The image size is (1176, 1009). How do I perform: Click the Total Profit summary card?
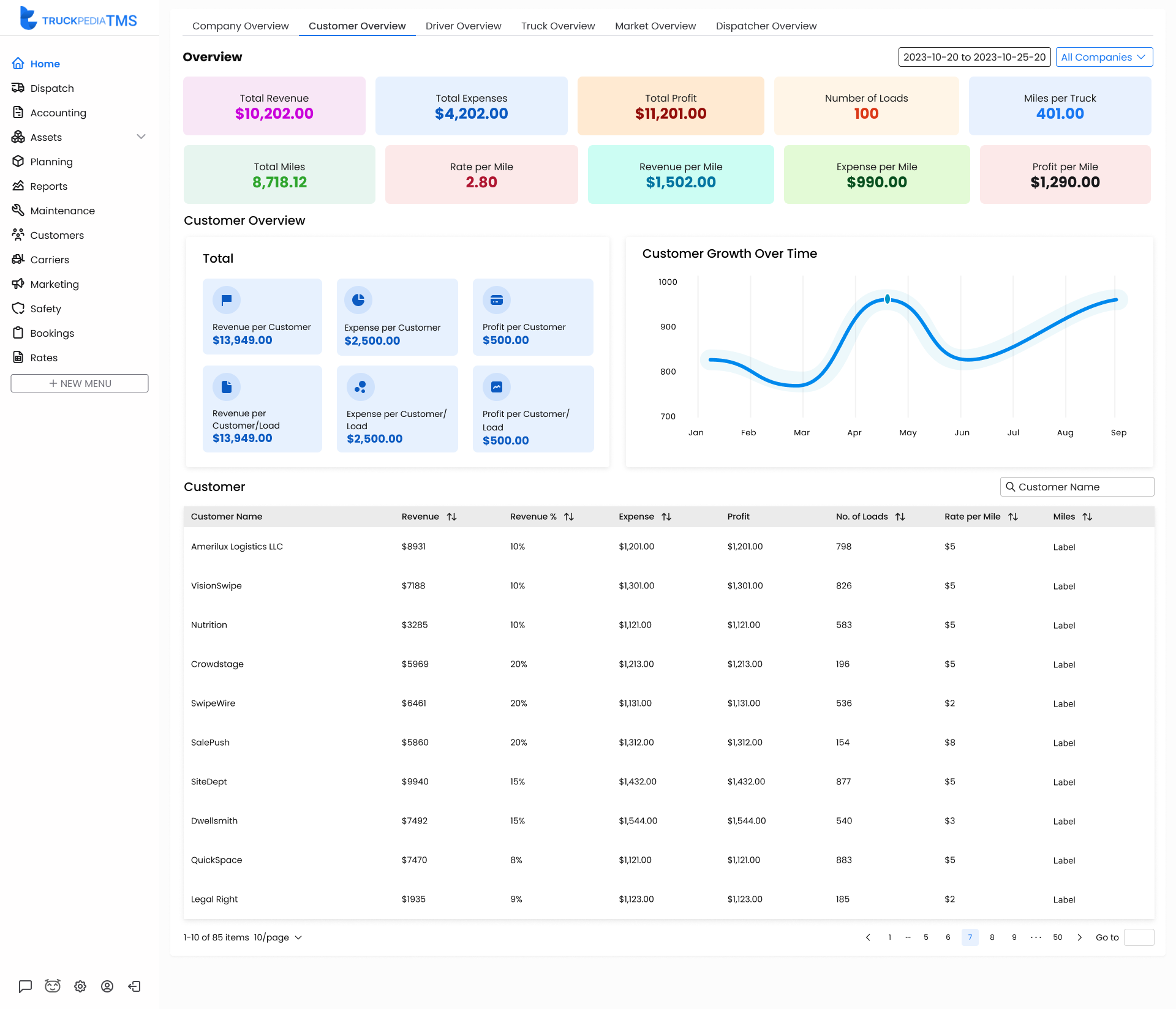(x=671, y=106)
